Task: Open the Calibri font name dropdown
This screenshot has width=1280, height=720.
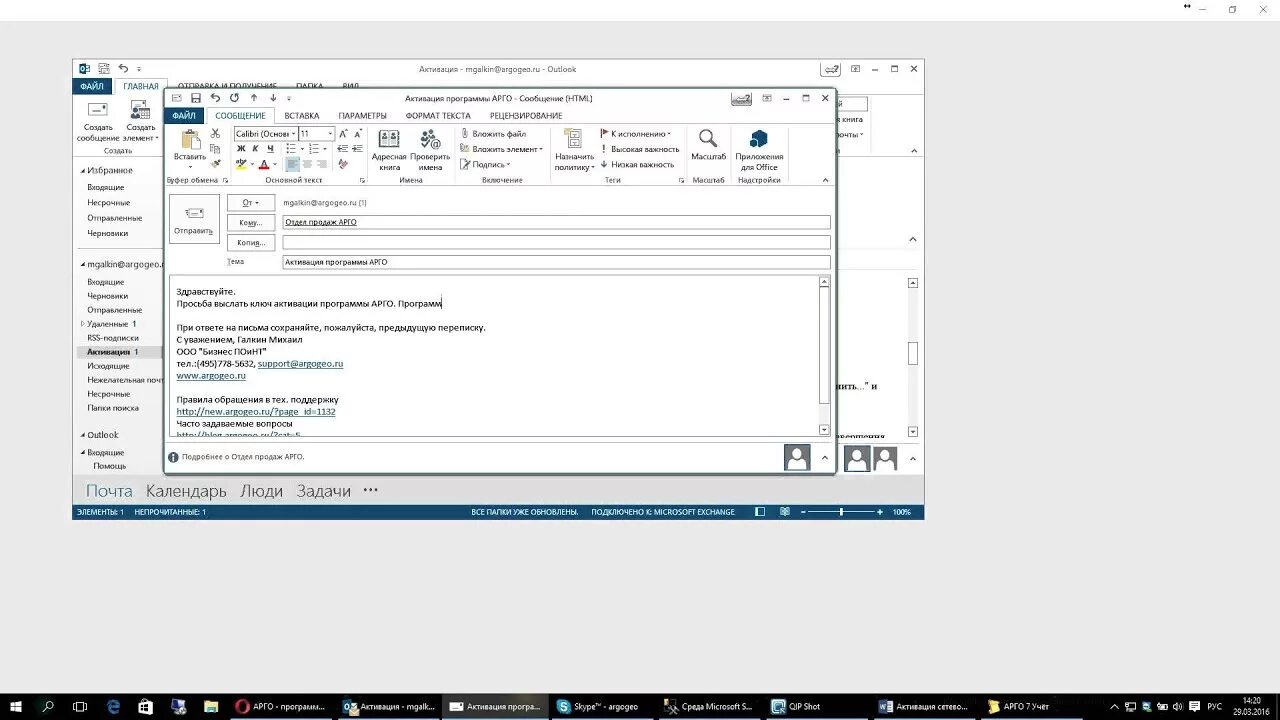Action: point(293,133)
